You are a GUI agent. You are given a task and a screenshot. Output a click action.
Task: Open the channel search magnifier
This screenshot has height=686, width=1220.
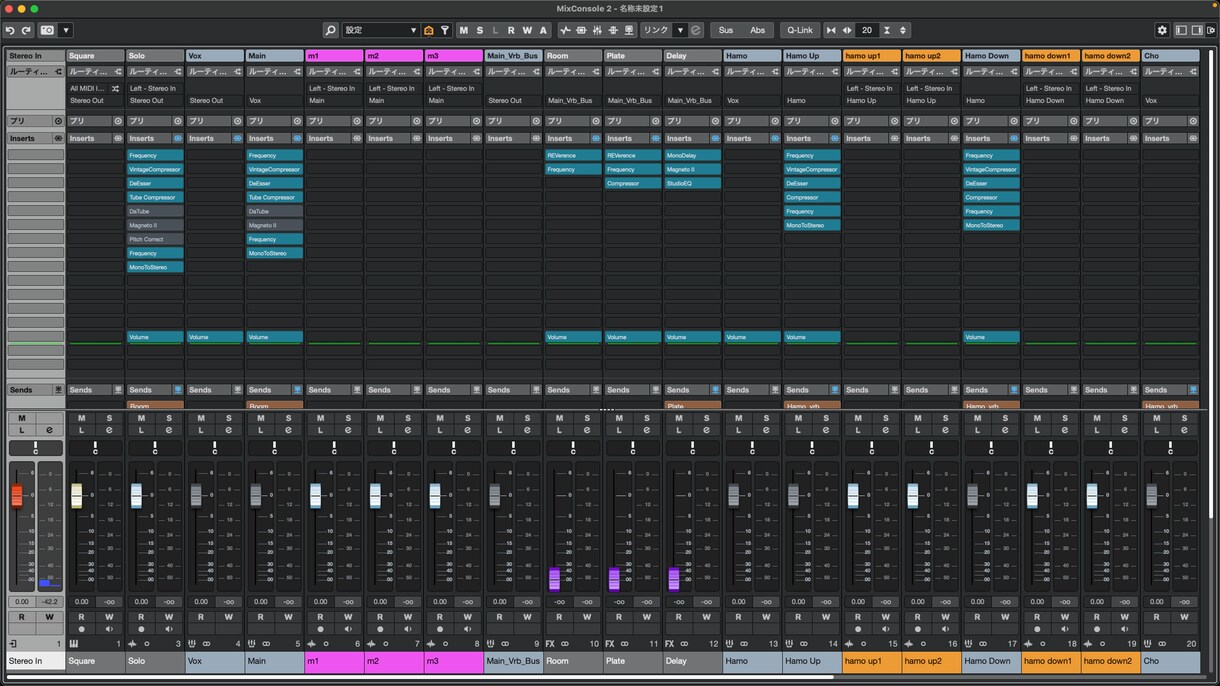pyautogui.click(x=331, y=31)
